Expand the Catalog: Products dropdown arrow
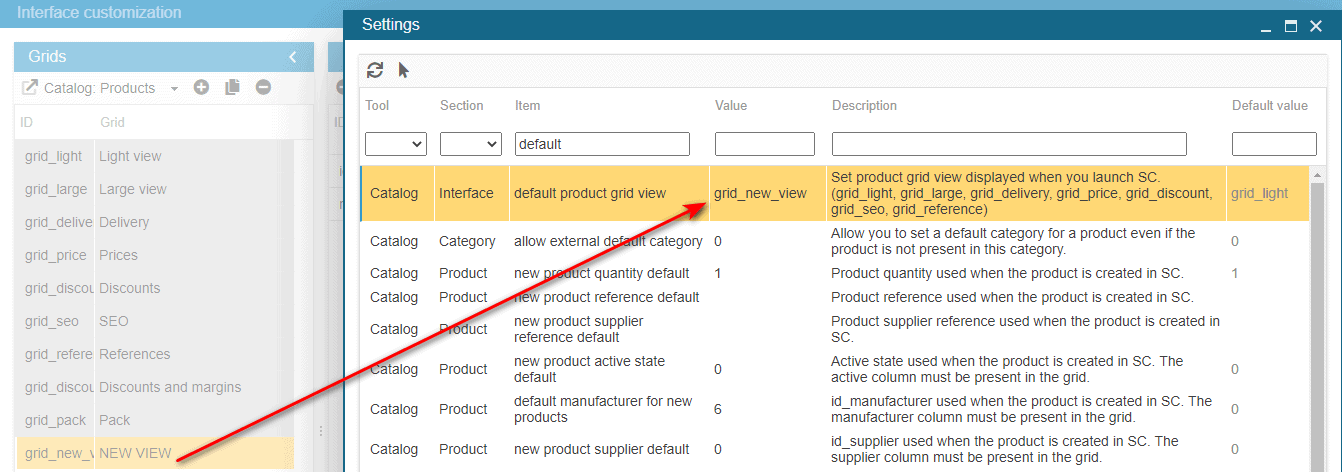The image size is (1342, 472). pos(174,88)
